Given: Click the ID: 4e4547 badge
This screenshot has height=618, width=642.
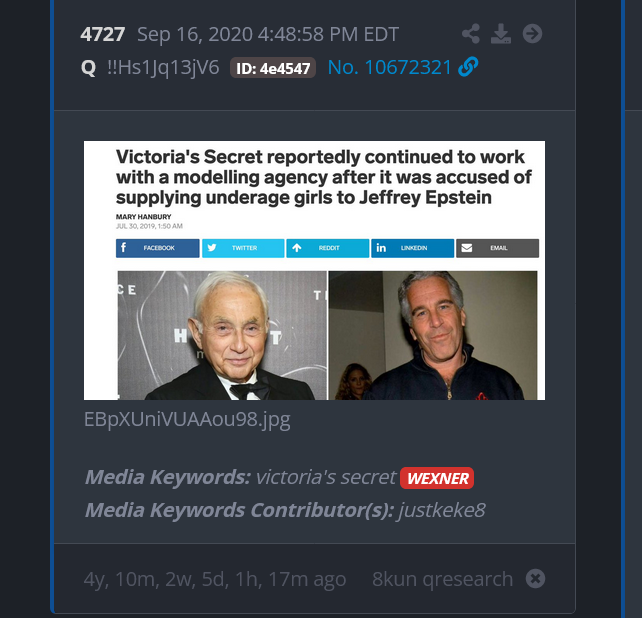Looking at the screenshot, I should pos(273,68).
